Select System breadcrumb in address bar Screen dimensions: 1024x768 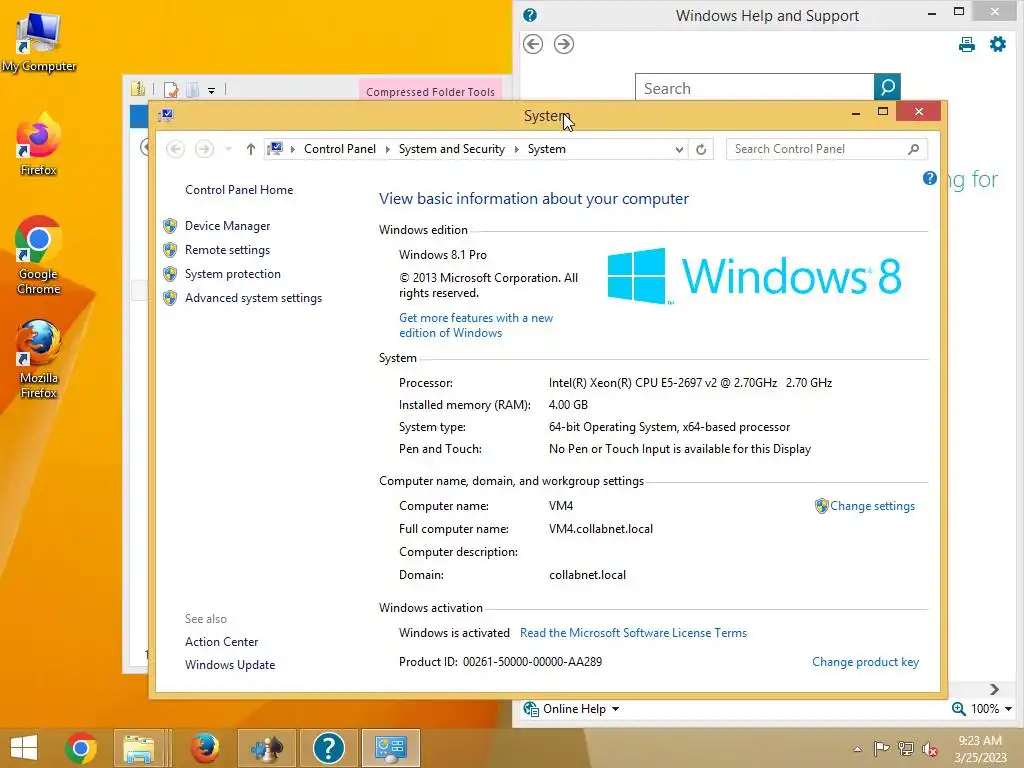click(547, 149)
